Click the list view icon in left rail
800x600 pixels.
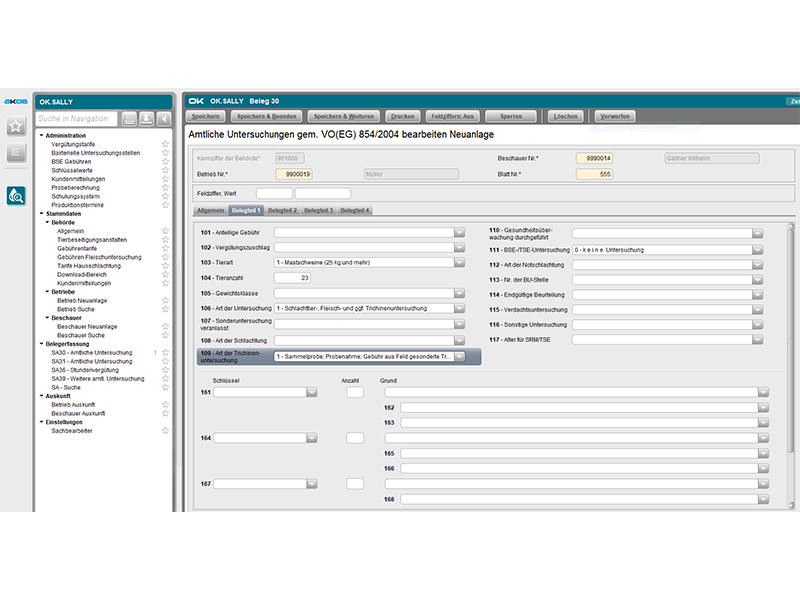16,153
